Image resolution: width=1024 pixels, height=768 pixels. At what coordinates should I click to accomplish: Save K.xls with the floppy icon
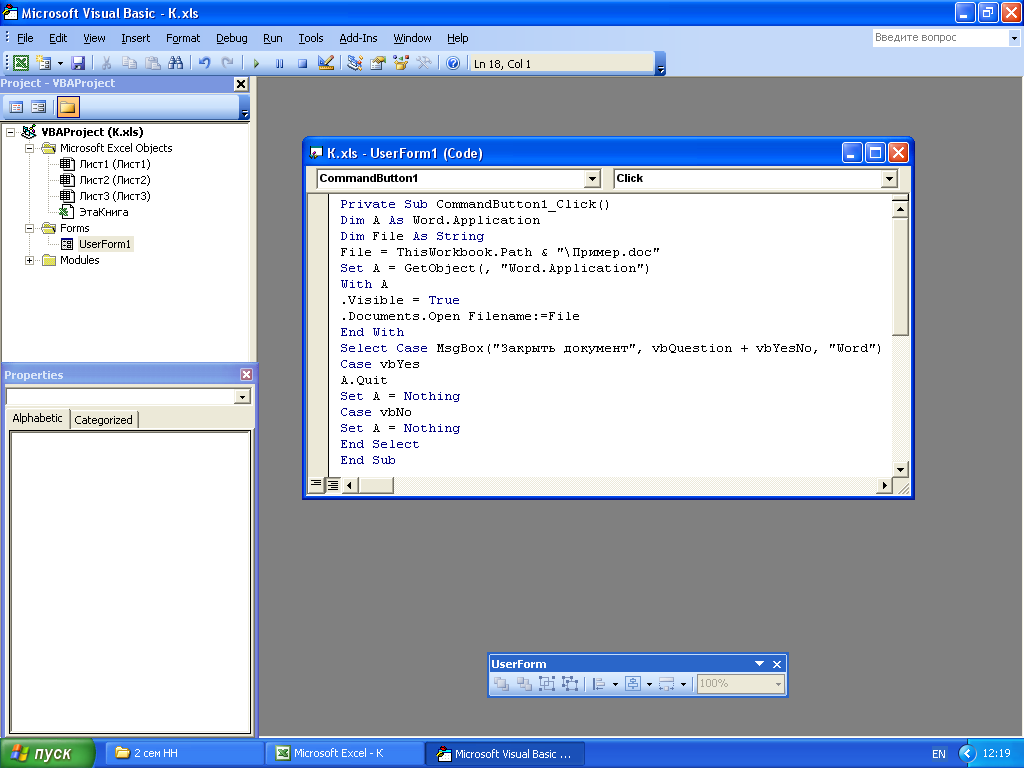78,63
